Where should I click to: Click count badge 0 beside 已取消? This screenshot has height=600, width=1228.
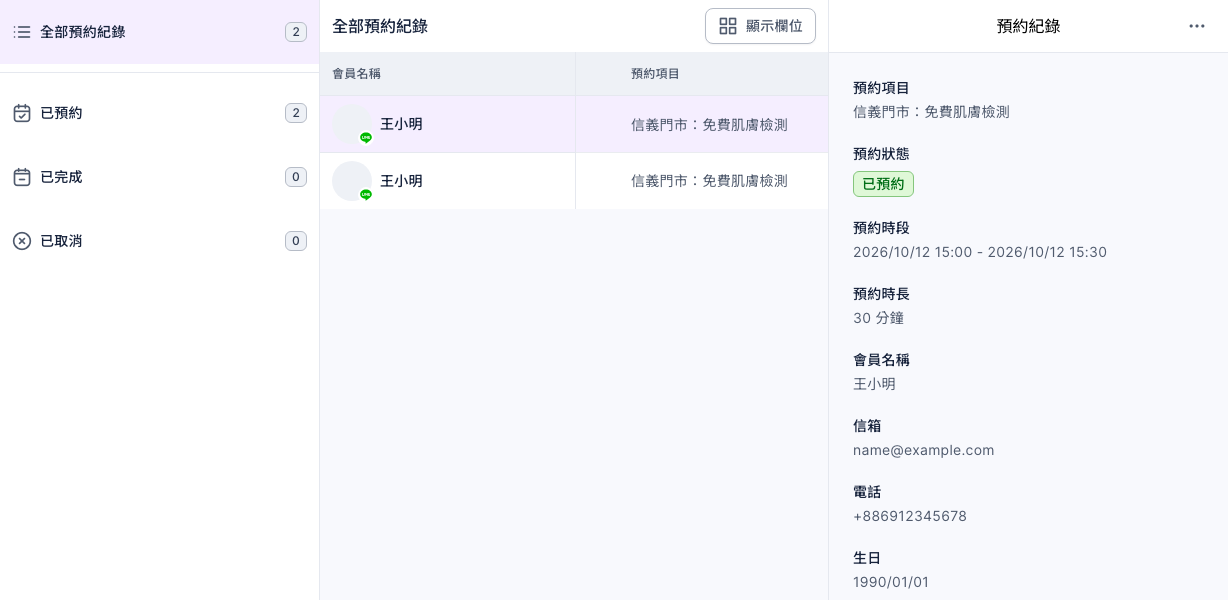[296, 241]
